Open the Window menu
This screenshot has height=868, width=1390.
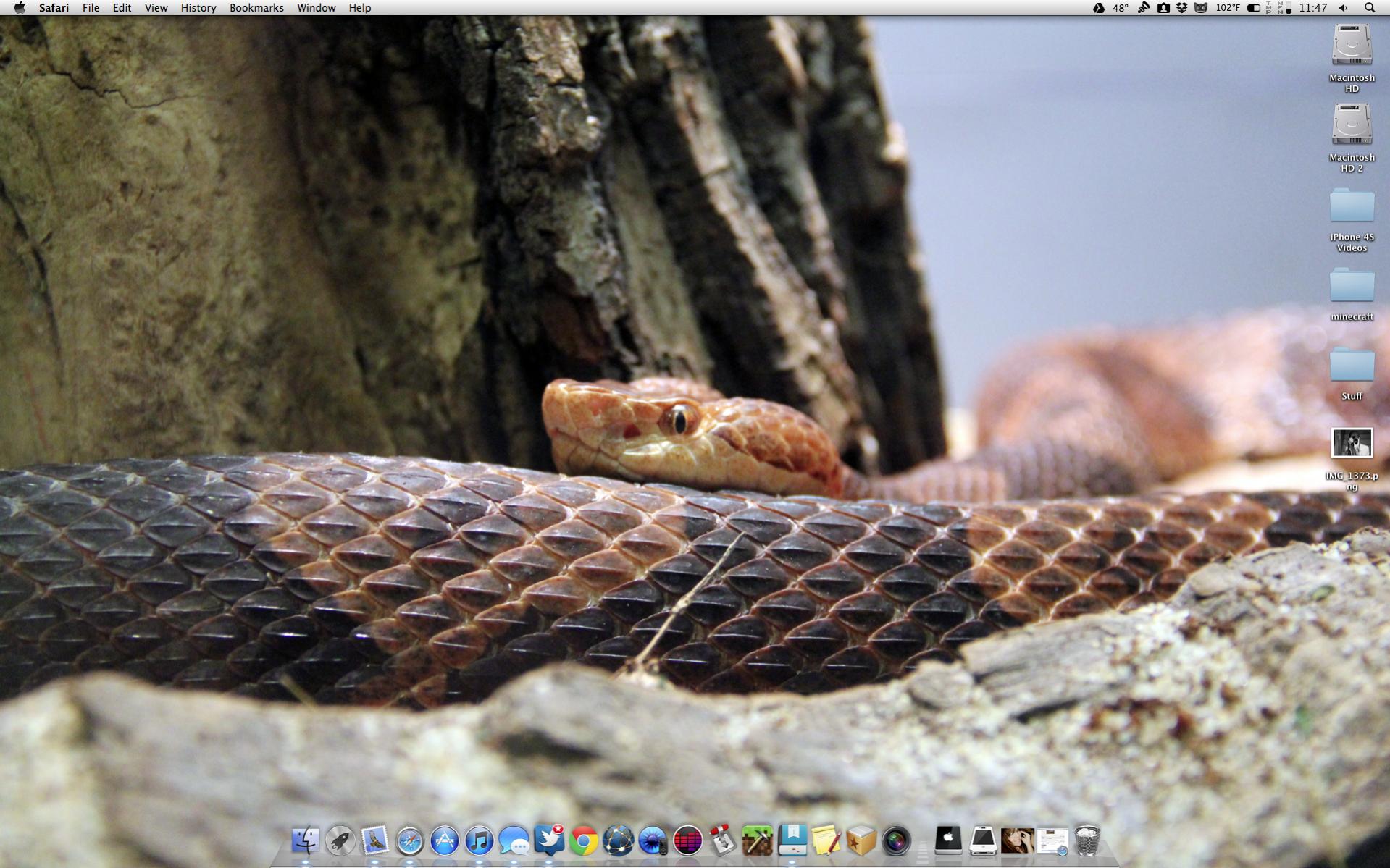(316, 8)
